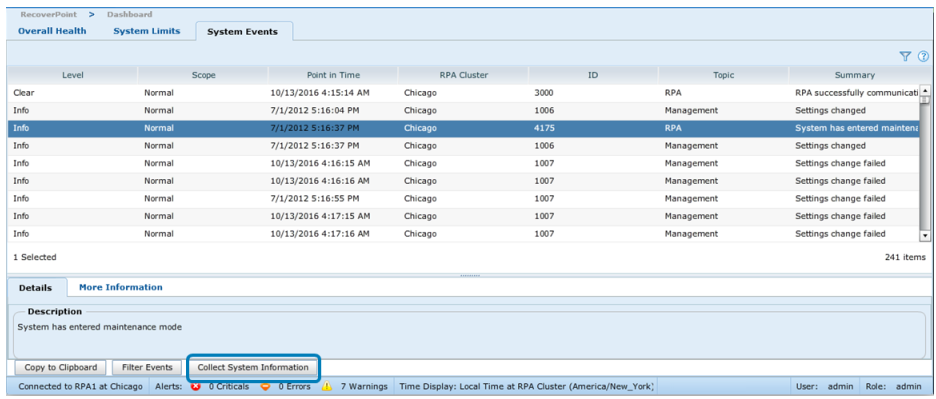Switch to the Overall Health tab
This screenshot has width=936, height=399.
pos(52,31)
